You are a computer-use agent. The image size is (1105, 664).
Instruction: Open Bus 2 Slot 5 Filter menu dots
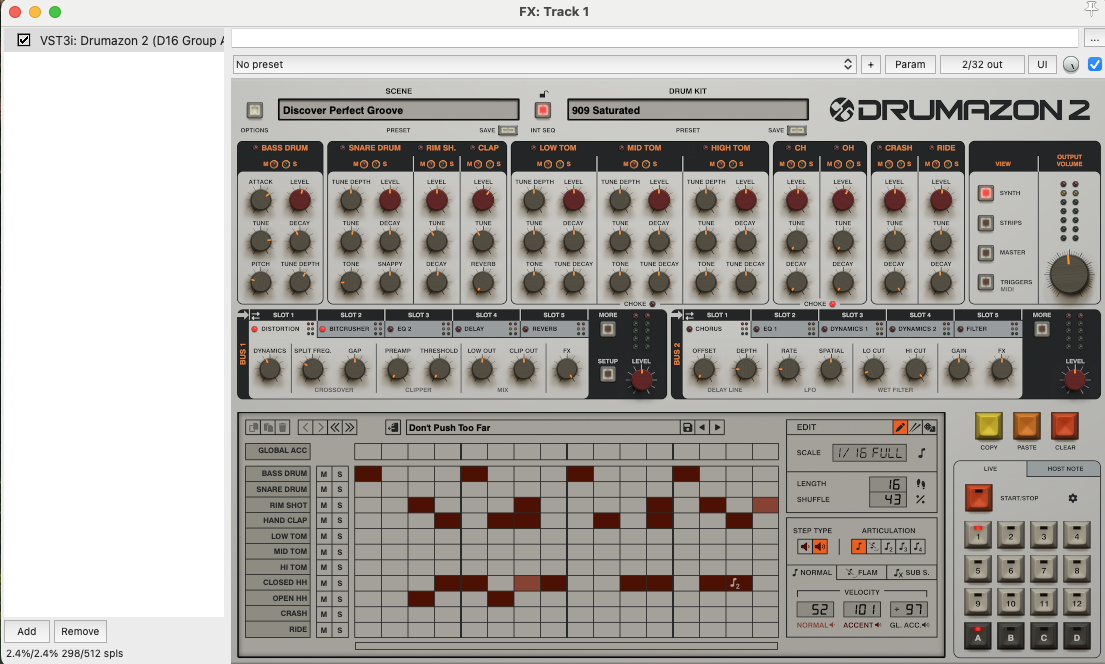click(x=1014, y=328)
